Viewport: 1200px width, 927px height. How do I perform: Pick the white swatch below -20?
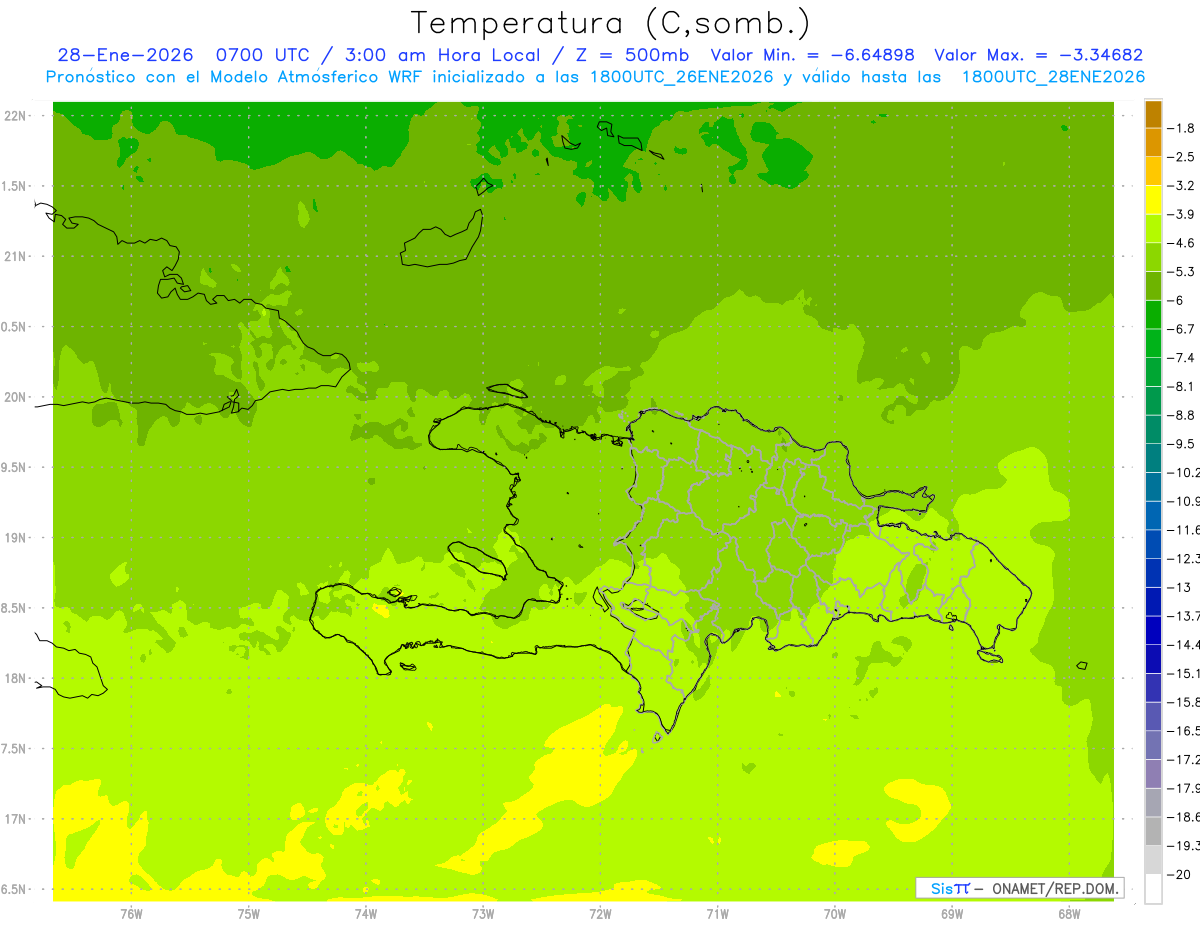click(x=1153, y=889)
